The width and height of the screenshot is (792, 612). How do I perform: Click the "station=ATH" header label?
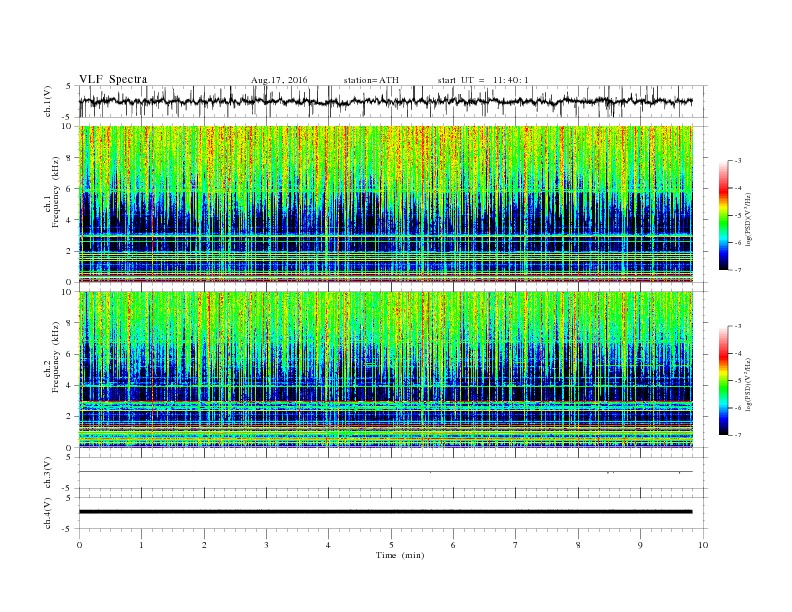point(371,80)
